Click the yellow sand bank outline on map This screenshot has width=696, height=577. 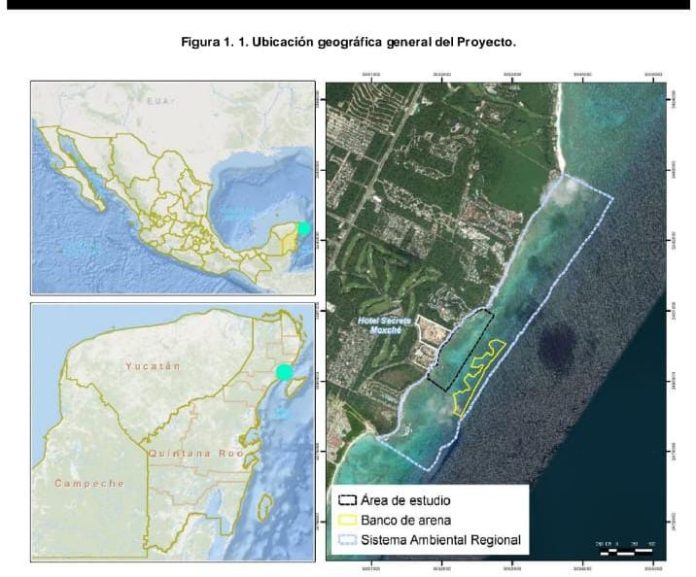479,378
